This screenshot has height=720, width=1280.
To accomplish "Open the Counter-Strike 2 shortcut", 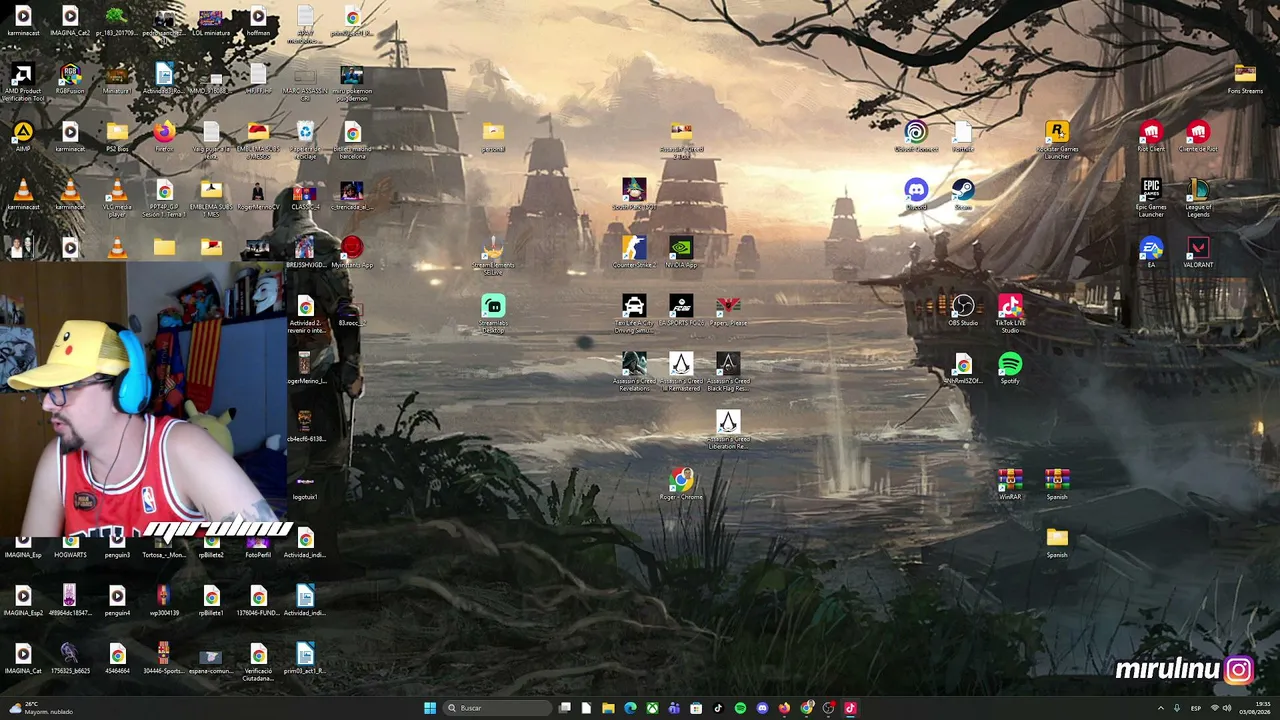I will 634,252.
